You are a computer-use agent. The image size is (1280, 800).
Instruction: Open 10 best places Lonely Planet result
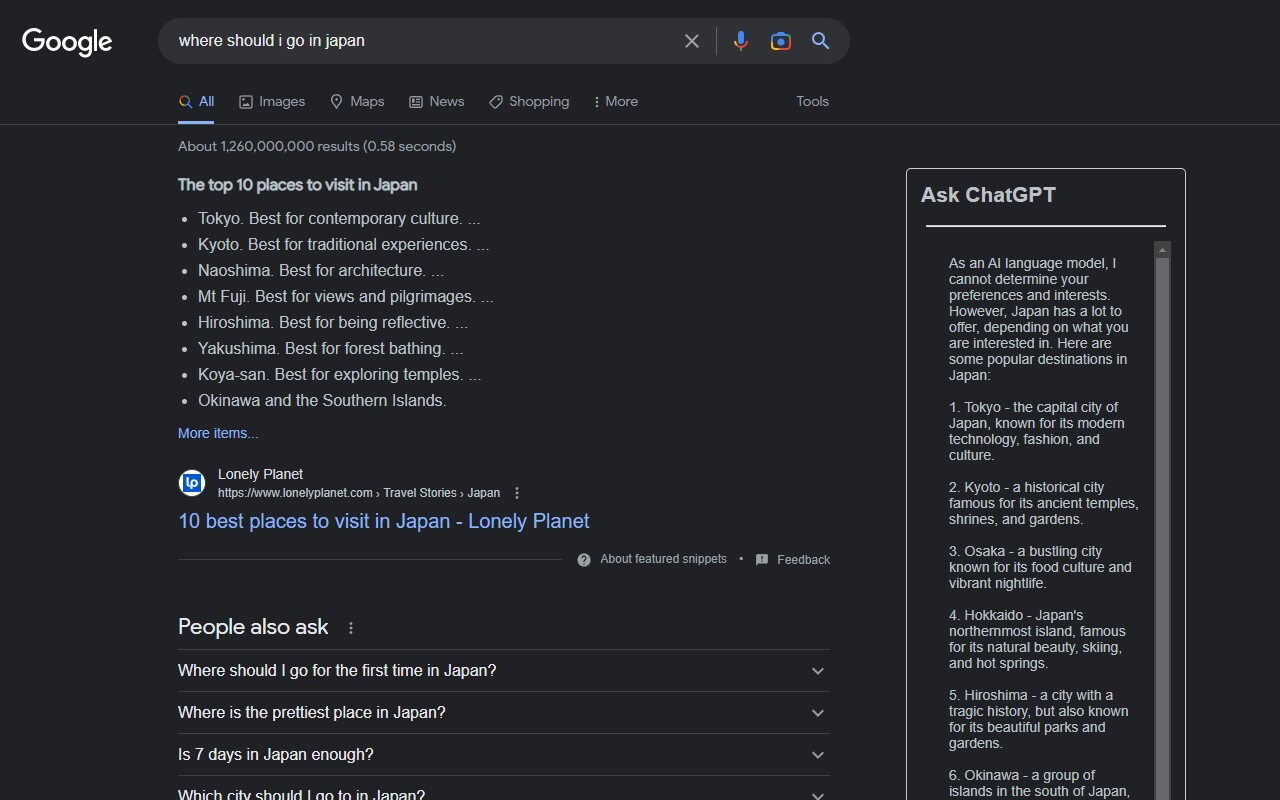click(384, 521)
